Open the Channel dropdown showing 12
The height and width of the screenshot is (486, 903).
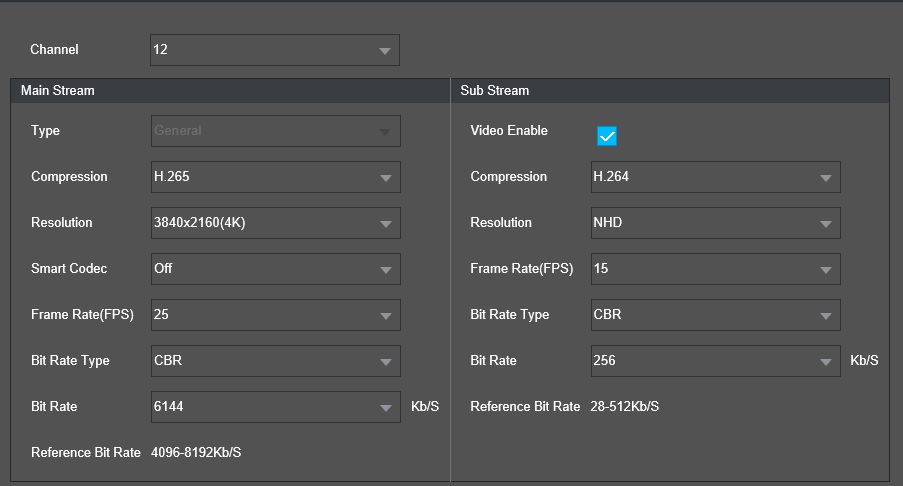click(275, 50)
